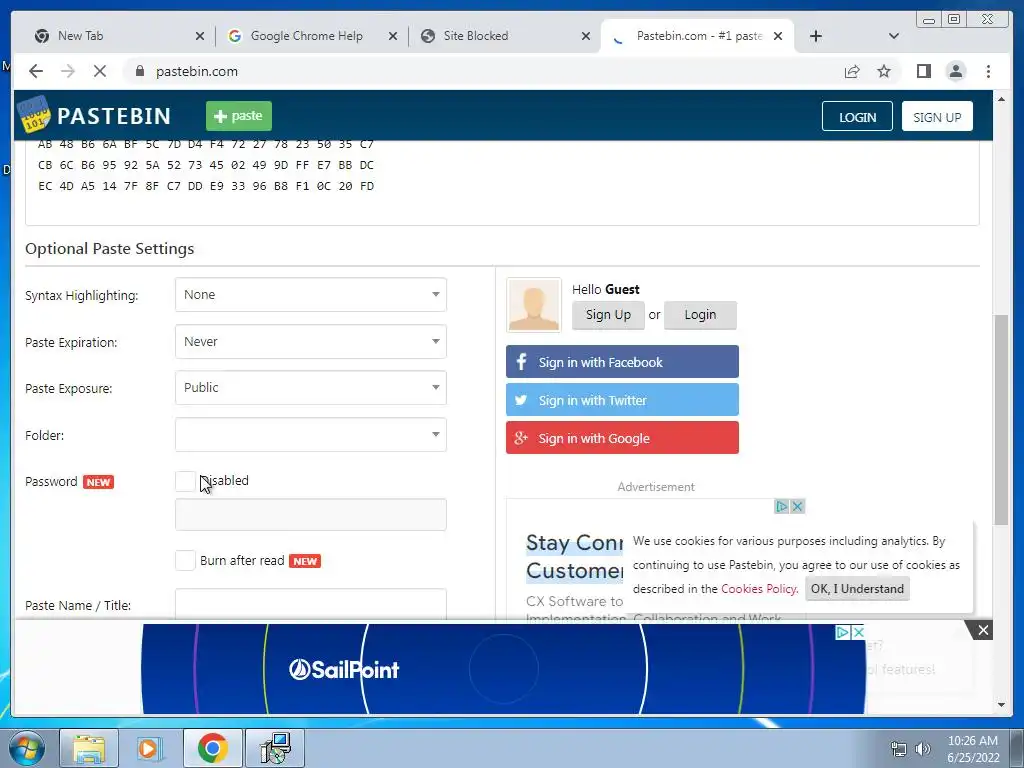
Task: Open a new tab with the plus button
Action: pyautogui.click(x=816, y=36)
